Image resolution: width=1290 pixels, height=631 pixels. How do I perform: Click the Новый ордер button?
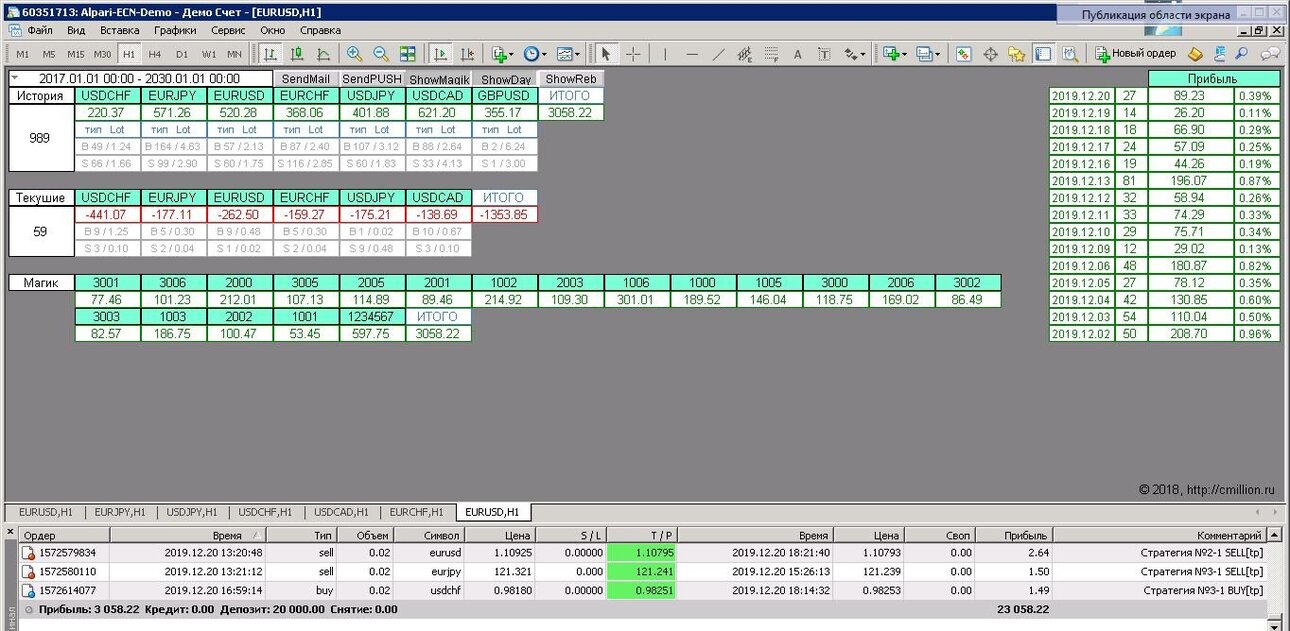pyautogui.click(x=1135, y=54)
